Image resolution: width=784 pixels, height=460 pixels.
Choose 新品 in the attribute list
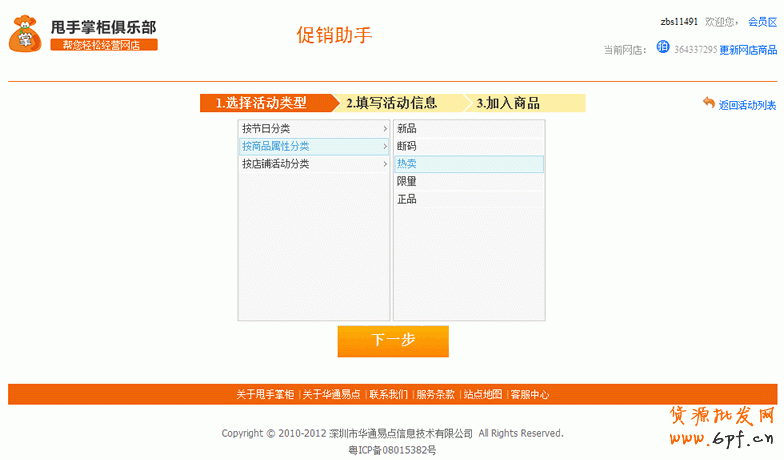[407, 129]
